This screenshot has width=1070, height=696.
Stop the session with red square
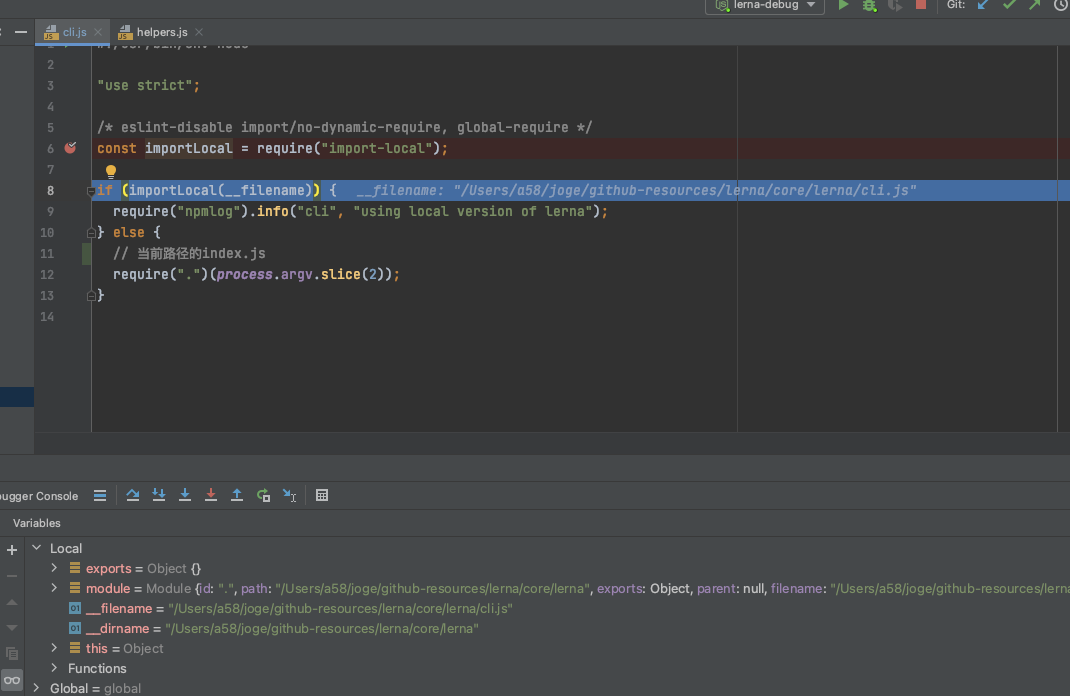point(921,5)
